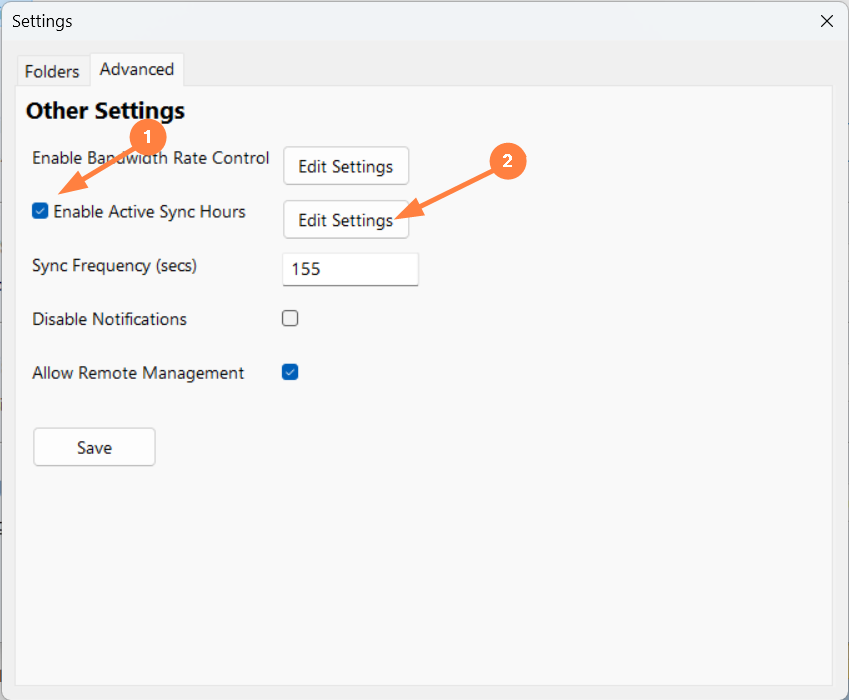This screenshot has width=849, height=700.
Task: Tick the Disable Notifications checkbox
Action: (290, 319)
